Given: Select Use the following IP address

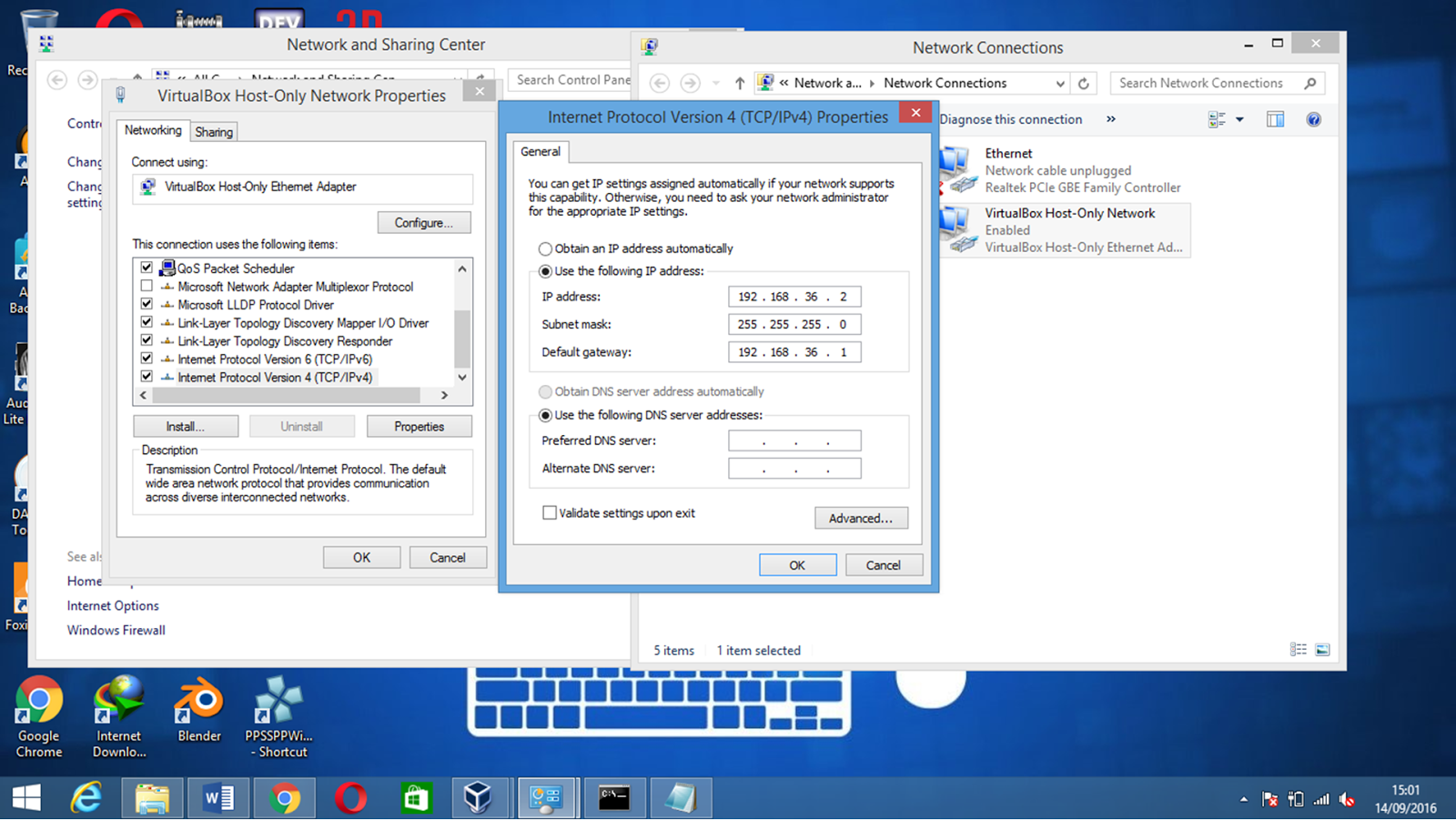Looking at the screenshot, I should click(545, 271).
